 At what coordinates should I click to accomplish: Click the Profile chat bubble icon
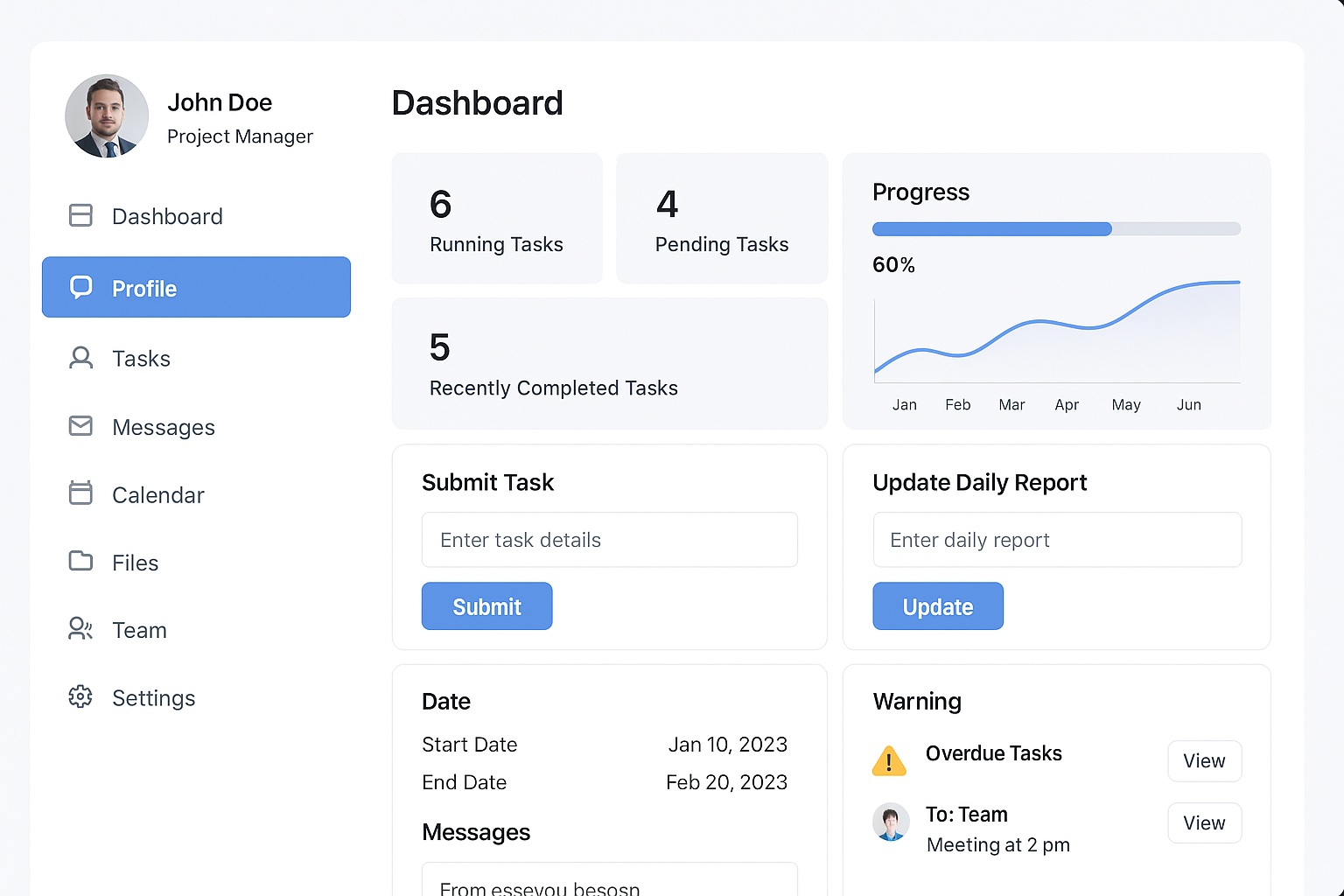[x=80, y=288]
